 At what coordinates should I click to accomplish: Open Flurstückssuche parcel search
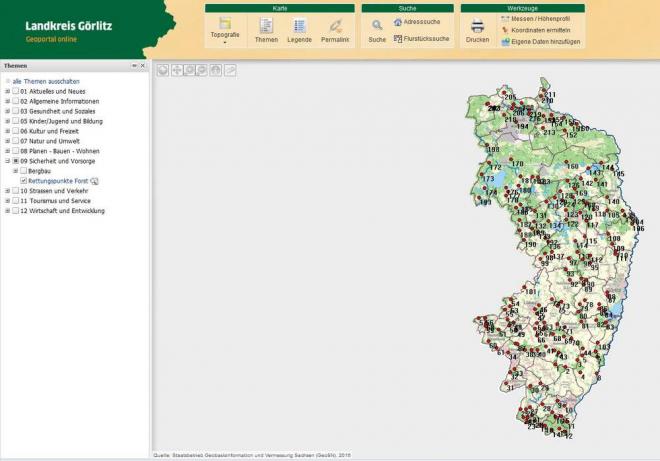click(421, 39)
